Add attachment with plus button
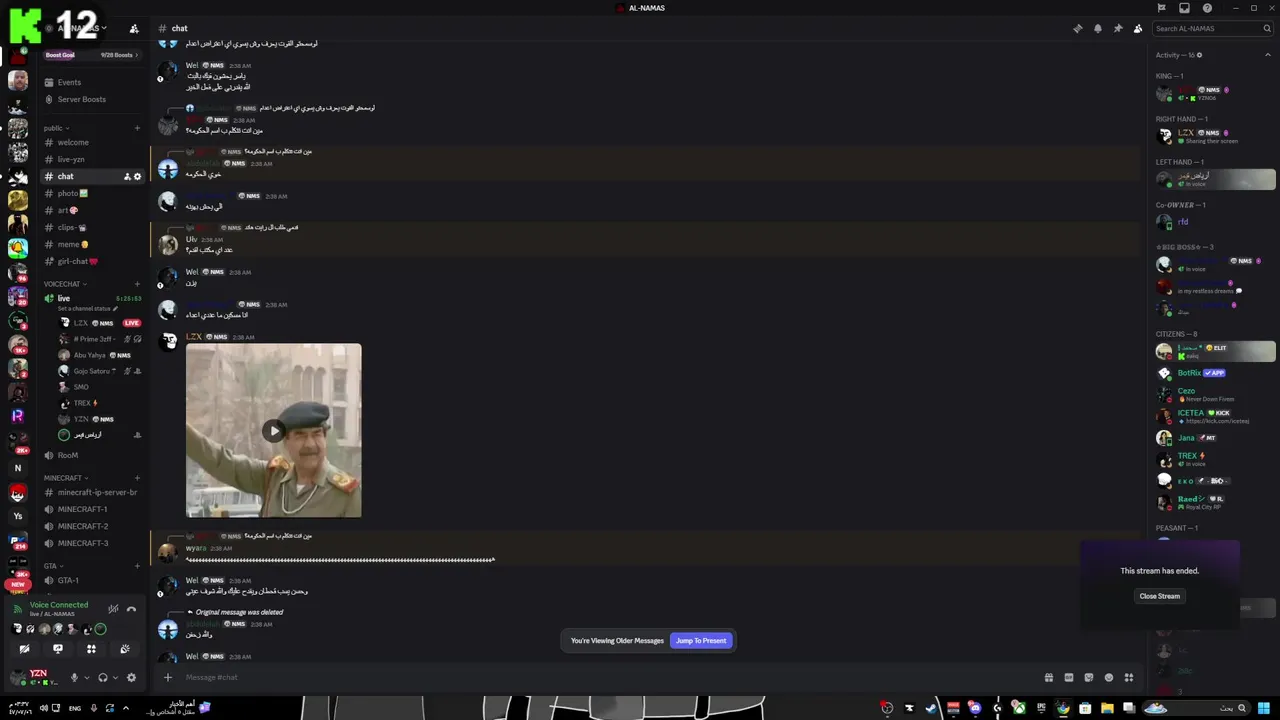This screenshot has height=720, width=1280. click(168, 677)
